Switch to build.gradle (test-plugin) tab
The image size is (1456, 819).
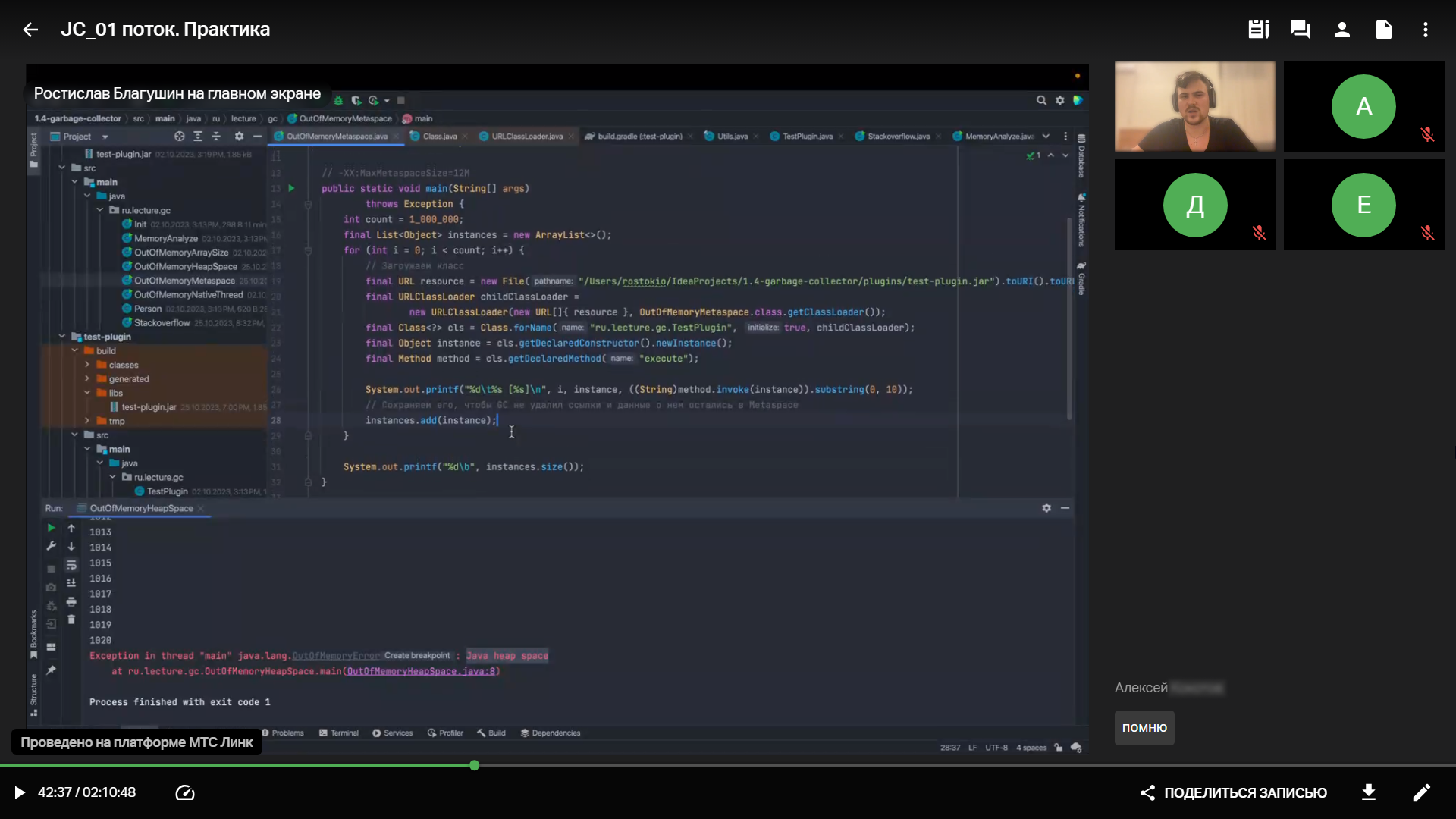(639, 136)
